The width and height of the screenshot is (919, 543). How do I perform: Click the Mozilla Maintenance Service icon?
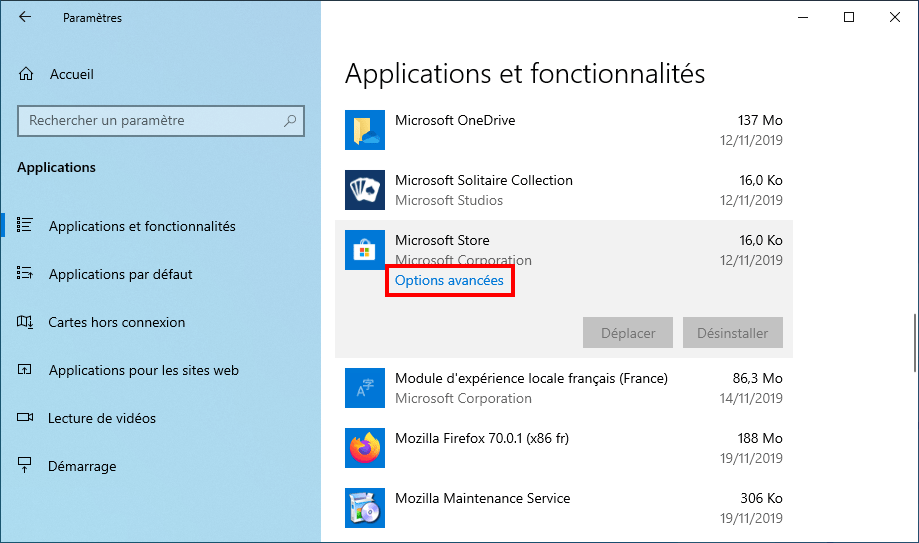tap(365, 507)
